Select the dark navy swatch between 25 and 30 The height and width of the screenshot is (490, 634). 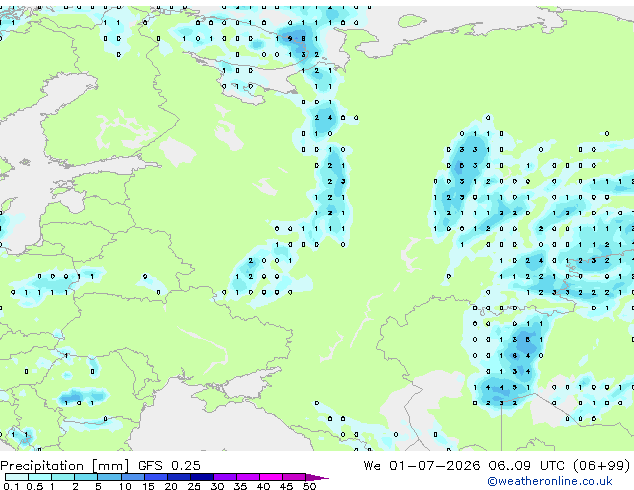(x=202, y=477)
